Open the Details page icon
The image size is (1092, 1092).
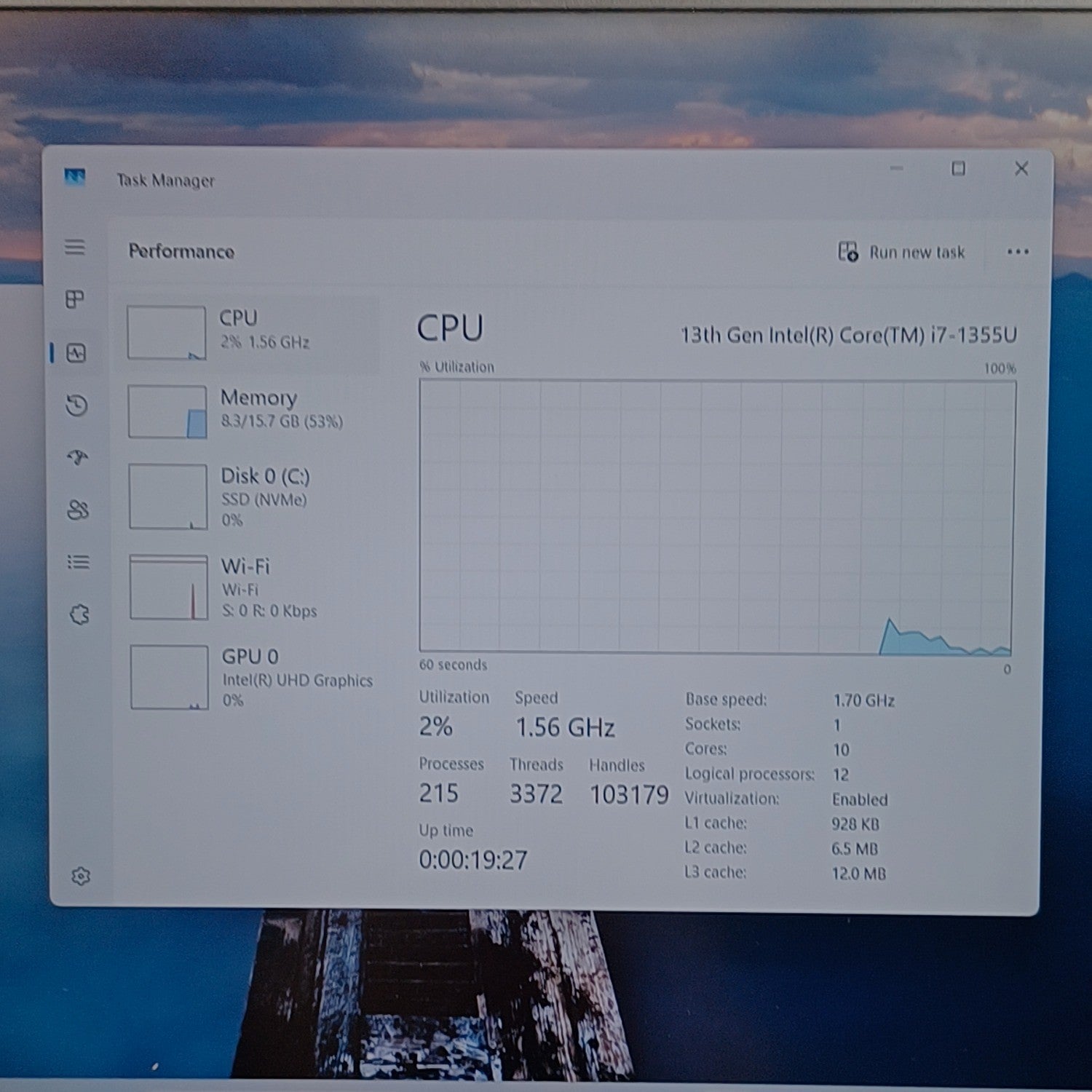click(x=78, y=562)
